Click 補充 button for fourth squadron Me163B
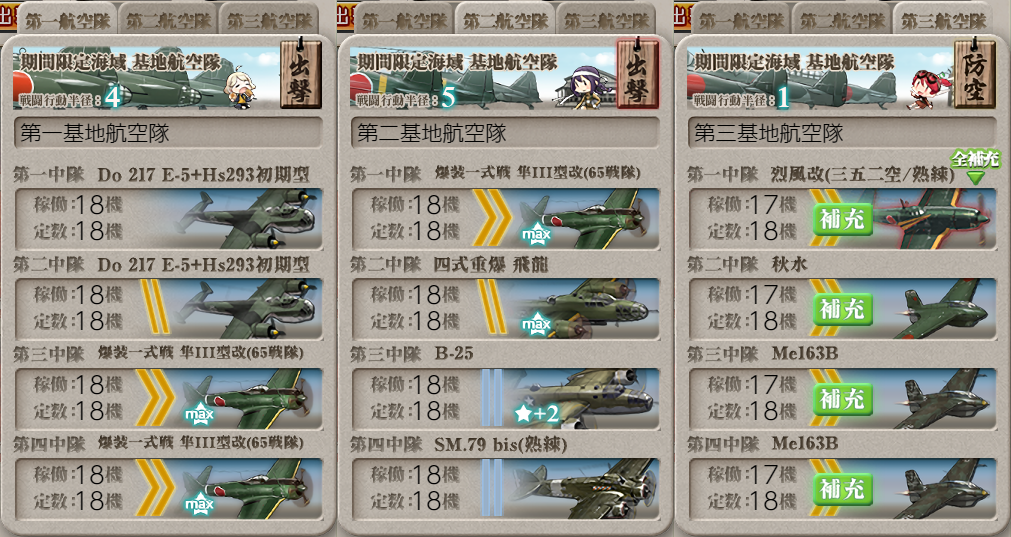 tap(842, 489)
